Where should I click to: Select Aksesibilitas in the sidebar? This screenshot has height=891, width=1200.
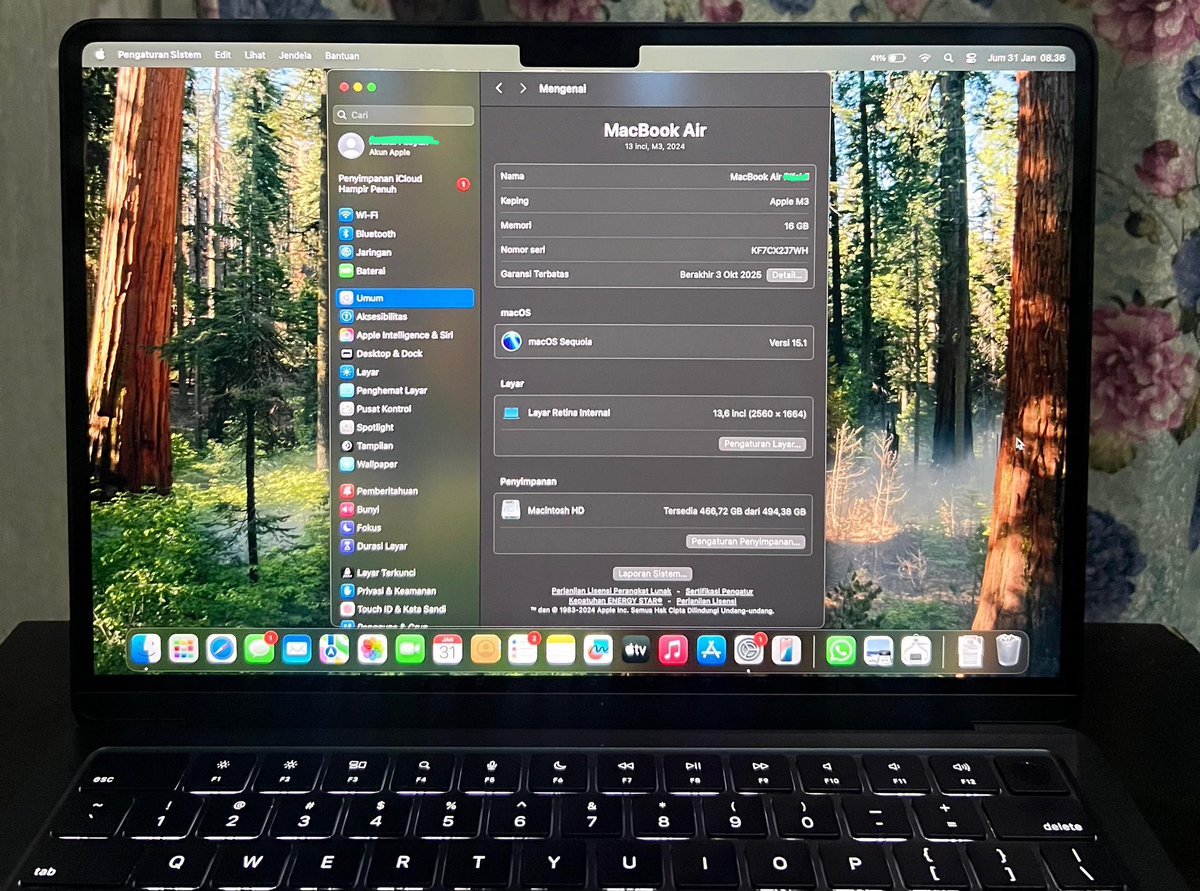click(x=404, y=317)
